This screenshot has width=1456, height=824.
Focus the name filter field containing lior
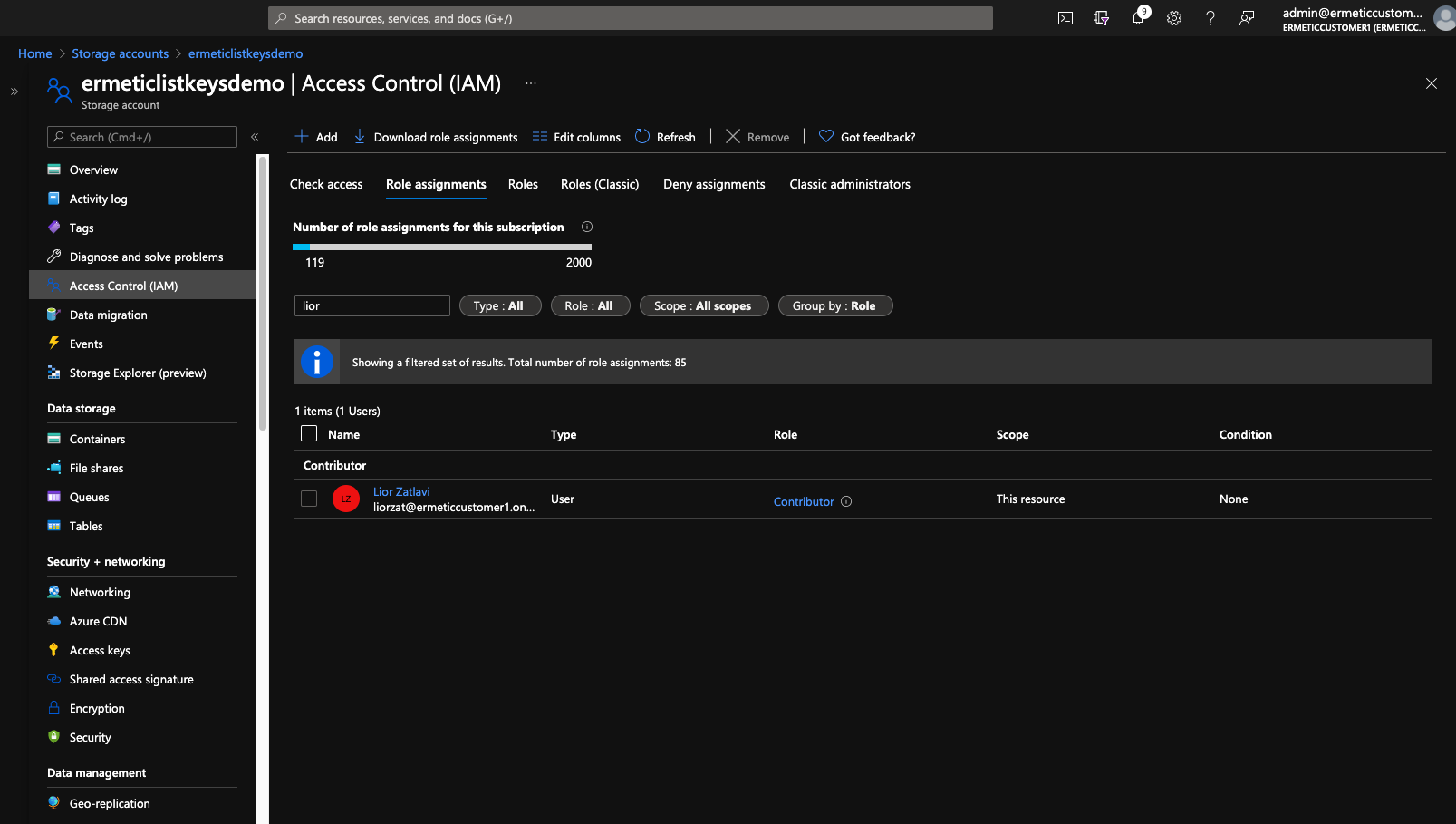point(372,305)
